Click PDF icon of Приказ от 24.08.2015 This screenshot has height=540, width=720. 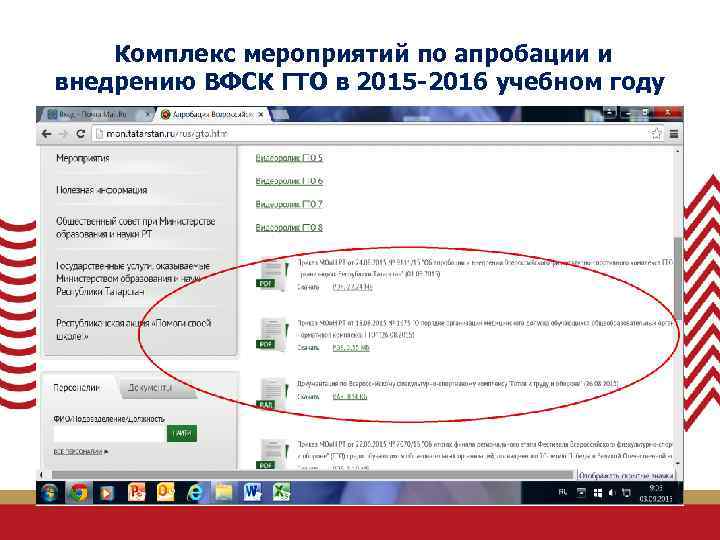tap(273, 275)
